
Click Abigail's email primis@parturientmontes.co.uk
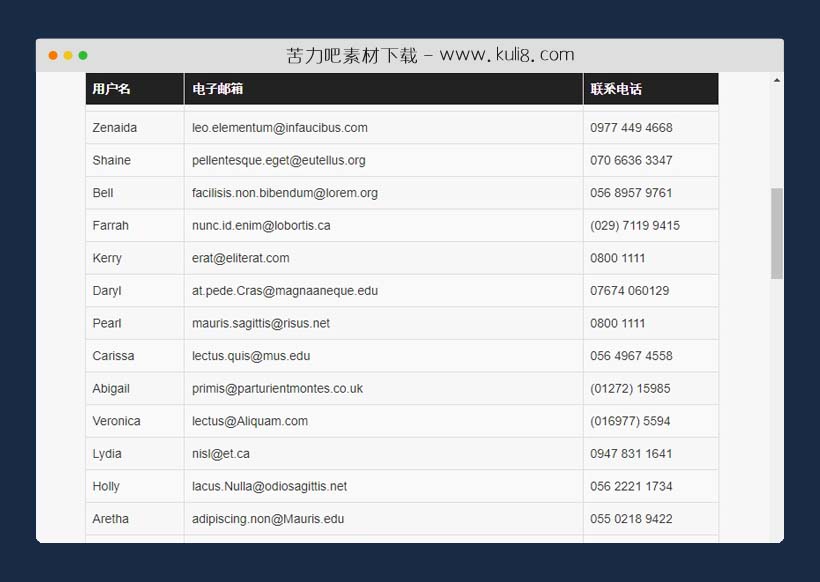pos(279,388)
